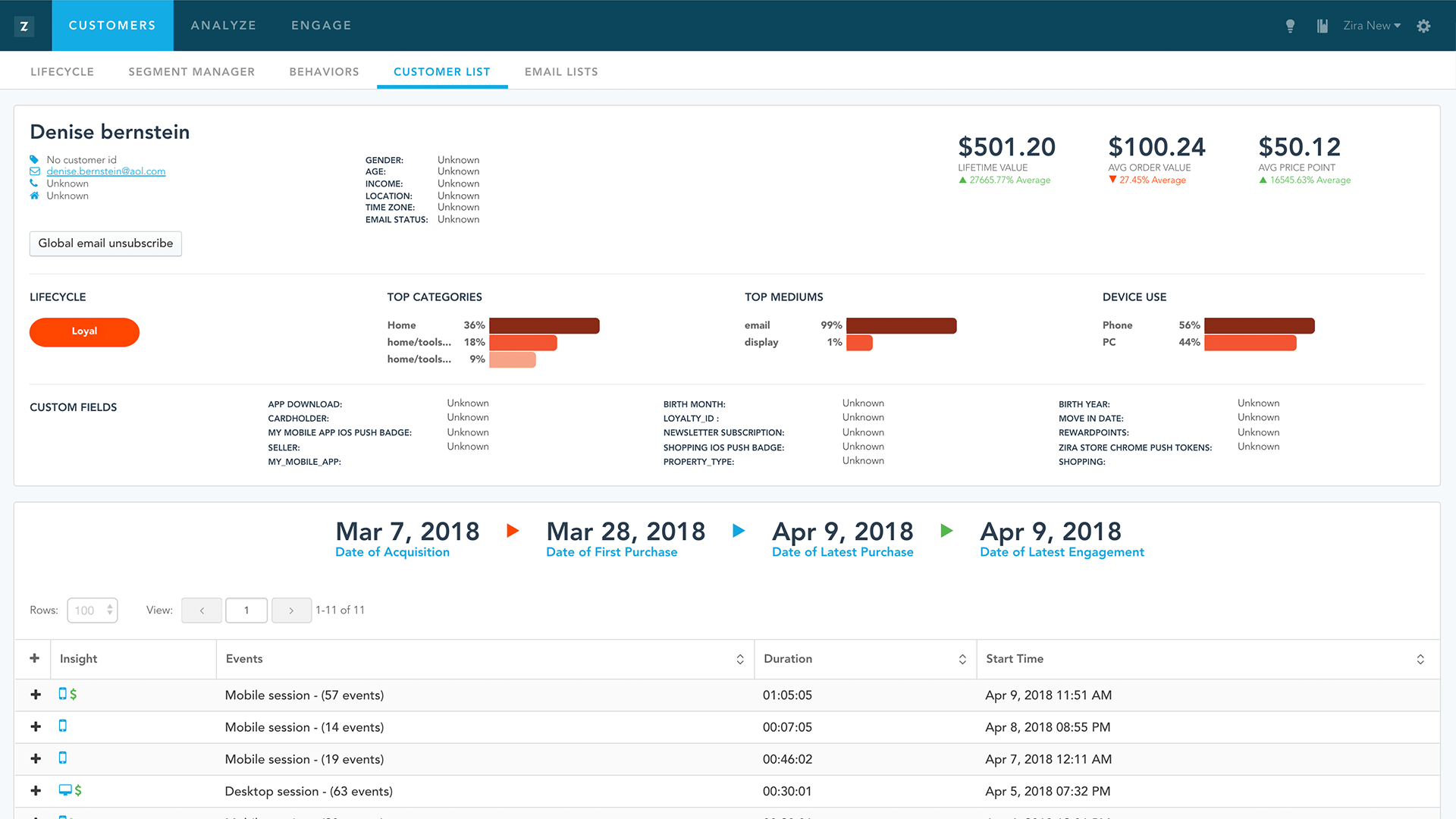Viewport: 1456px width, 819px height.
Task: Click the denise.bernstein@aol.com email link
Action: (107, 171)
